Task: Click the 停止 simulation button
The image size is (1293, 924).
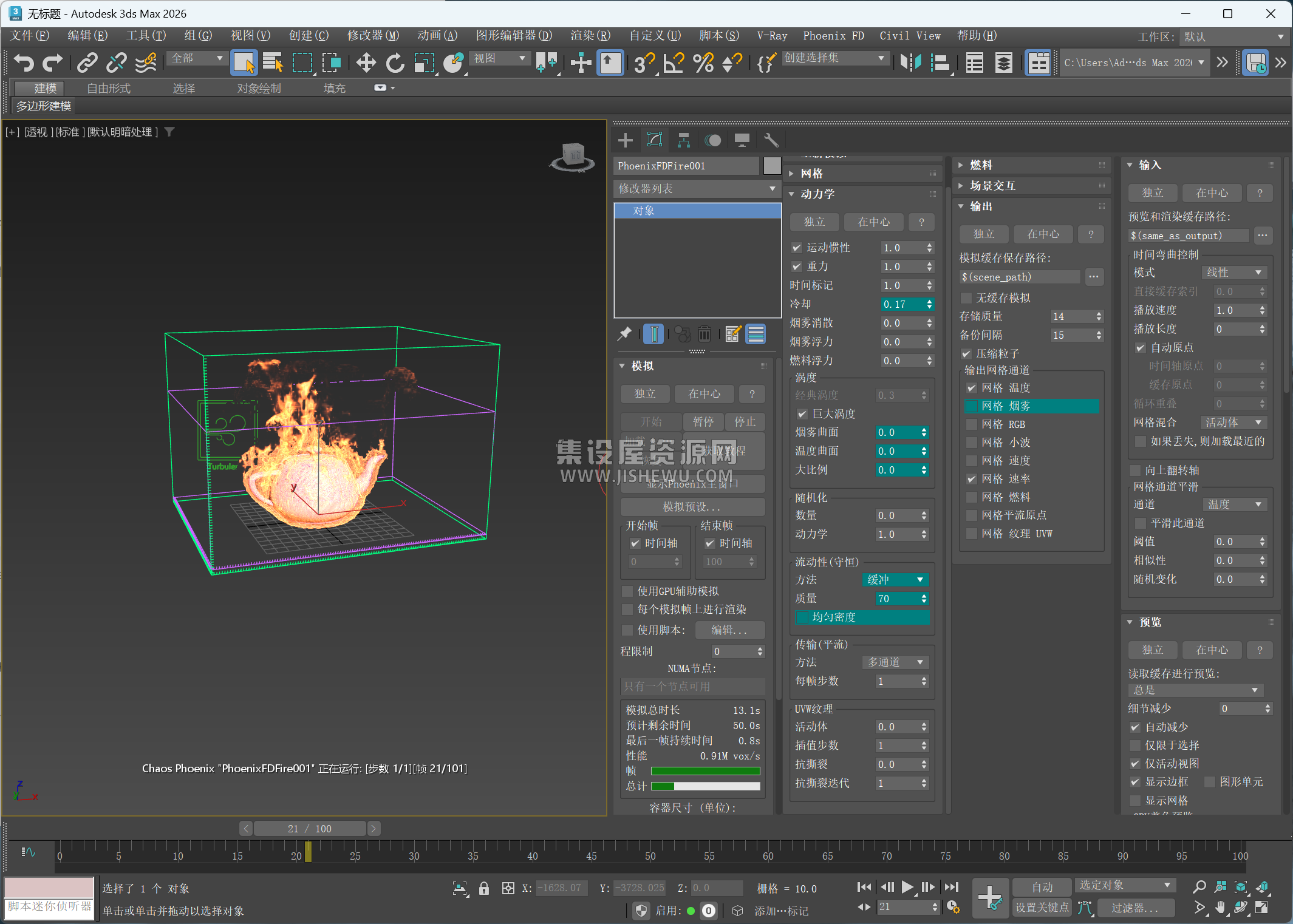Action: [x=745, y=422]
